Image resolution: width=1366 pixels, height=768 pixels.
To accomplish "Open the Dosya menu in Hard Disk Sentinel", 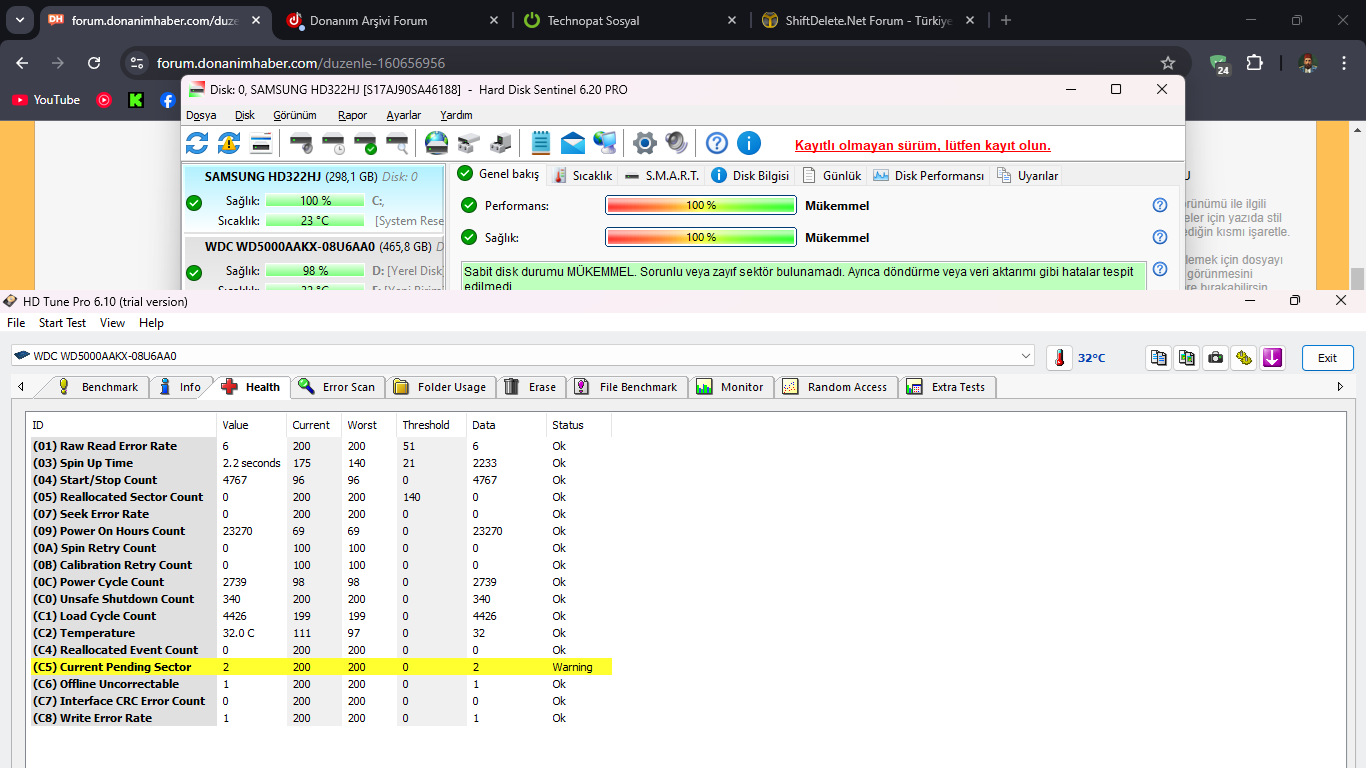I will (x=201, y=115).
